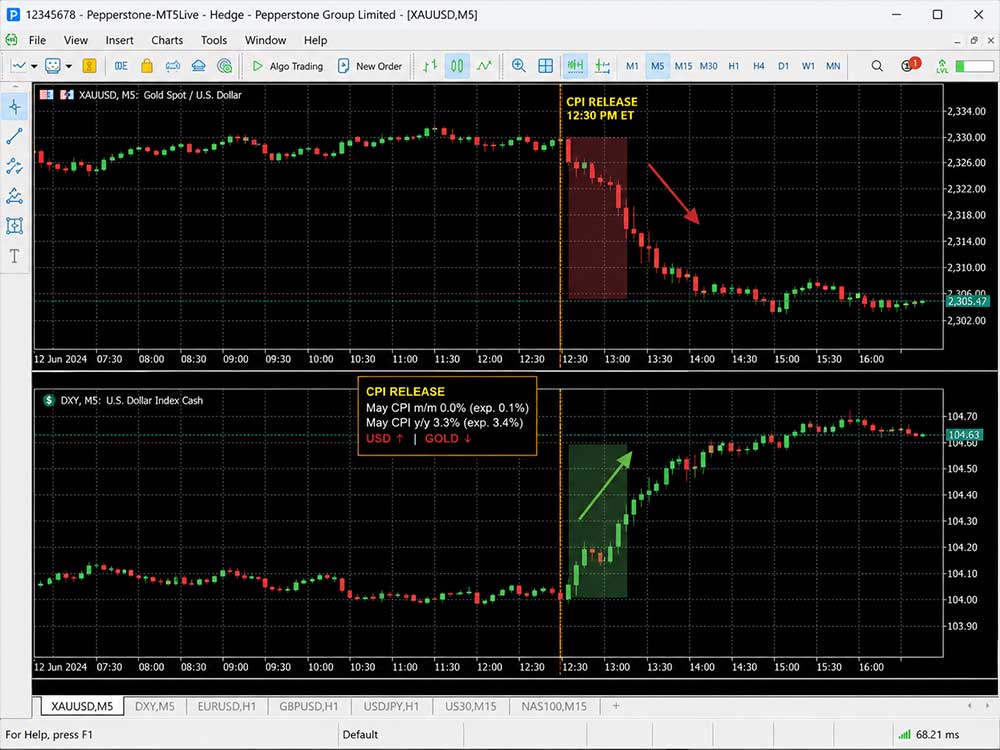The image size is (1000, 750).
Task: Open the Insert menu
Action: point(119,40)
